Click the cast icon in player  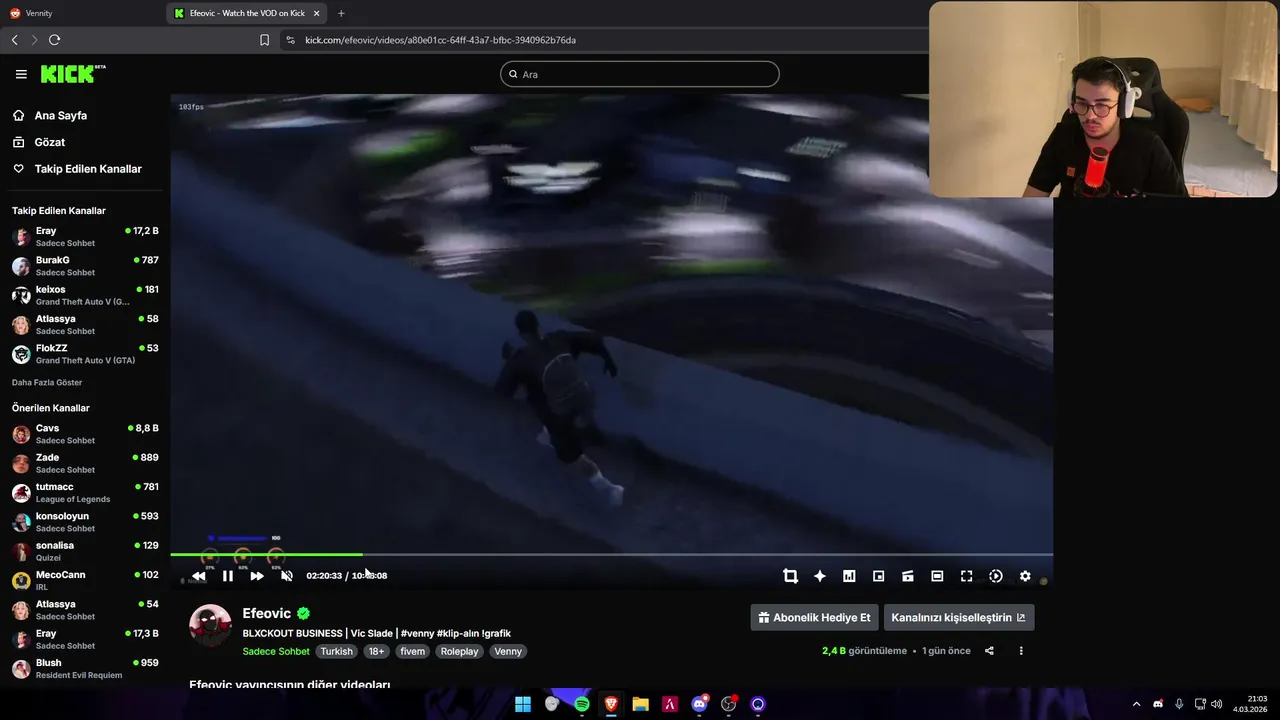coord(908,576)
